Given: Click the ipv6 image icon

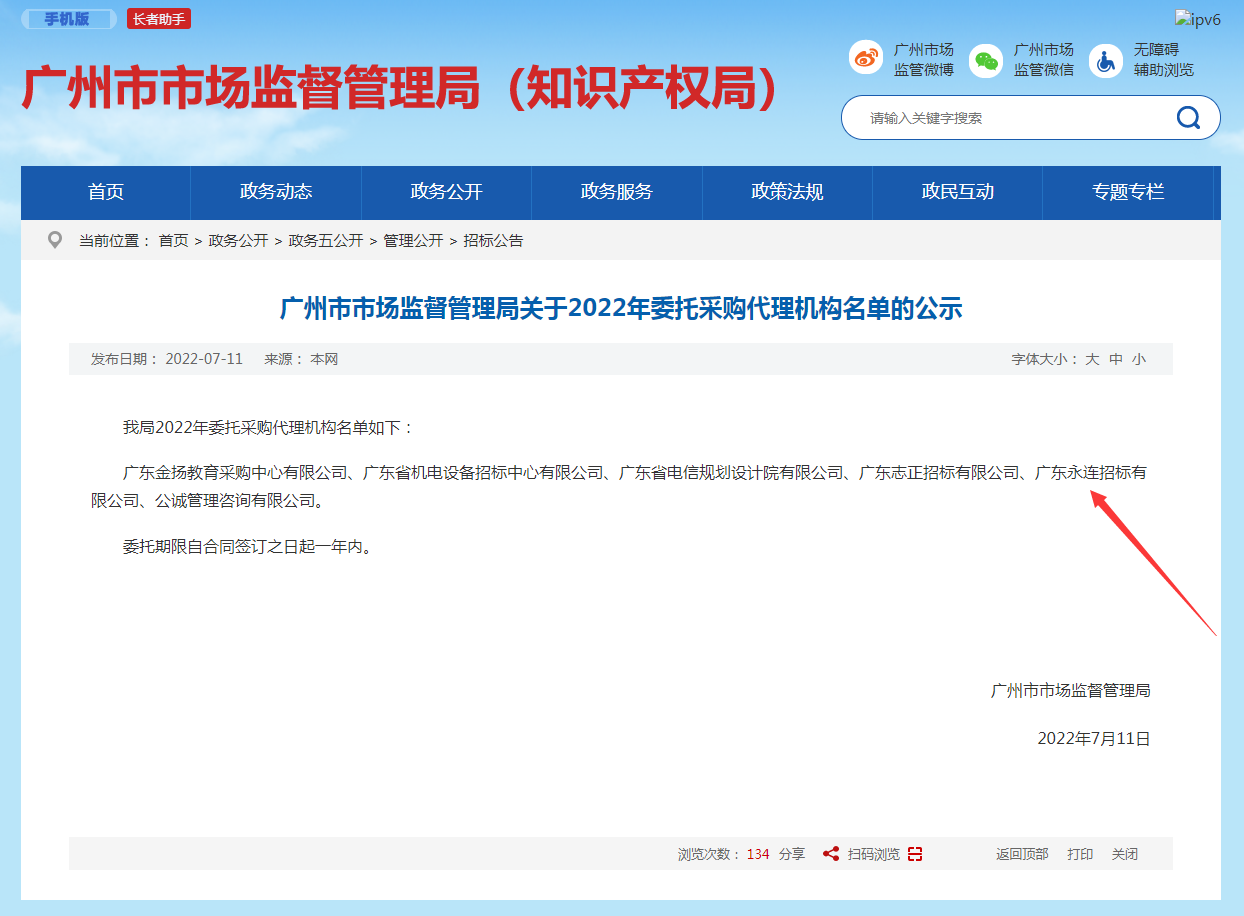Looking at the screenshot, I should click(1198, 20).
